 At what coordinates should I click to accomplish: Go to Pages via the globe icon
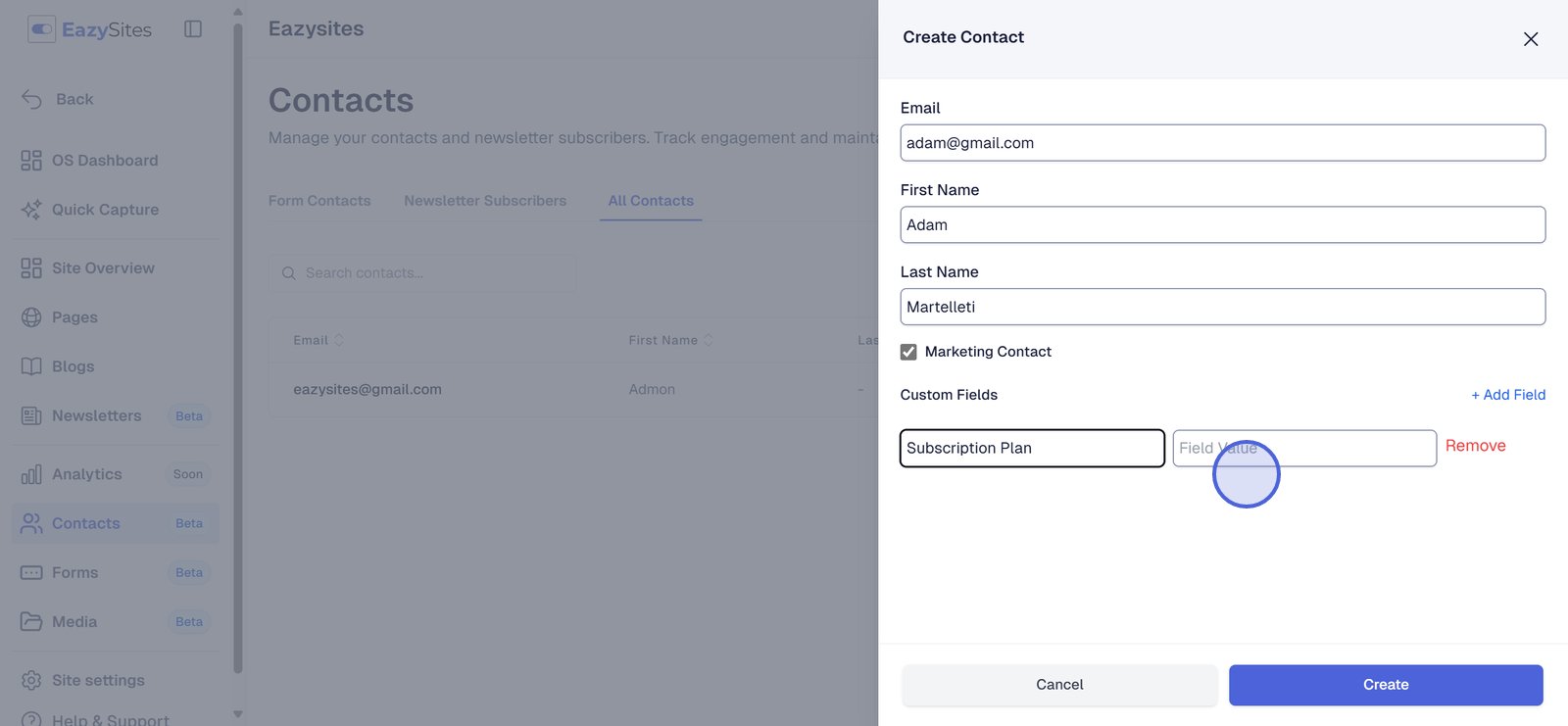(x=31, y=317)
